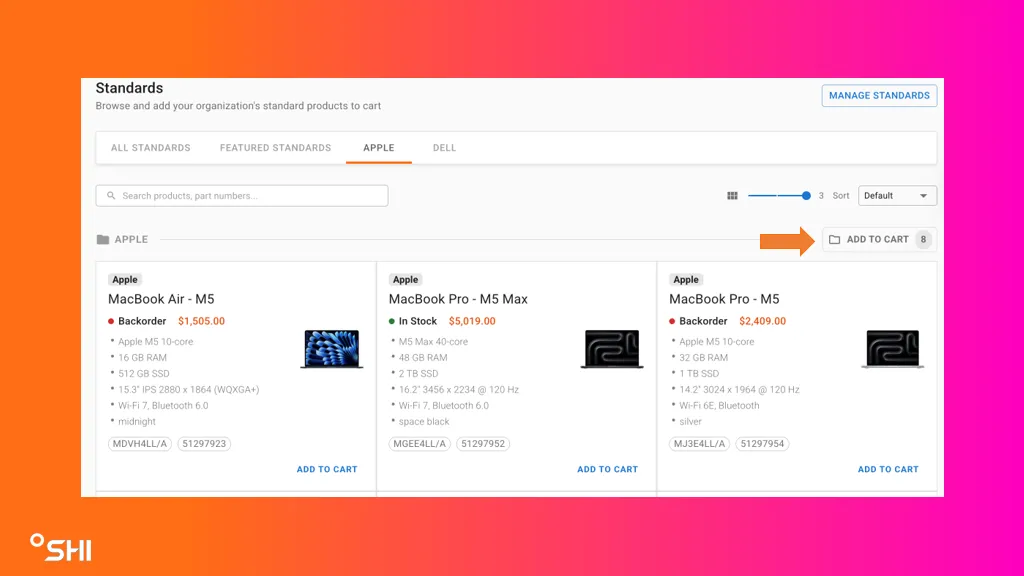The image size is (1024, 576).
Task: Focus the search products, part numbers field
Action: (242, 196)
